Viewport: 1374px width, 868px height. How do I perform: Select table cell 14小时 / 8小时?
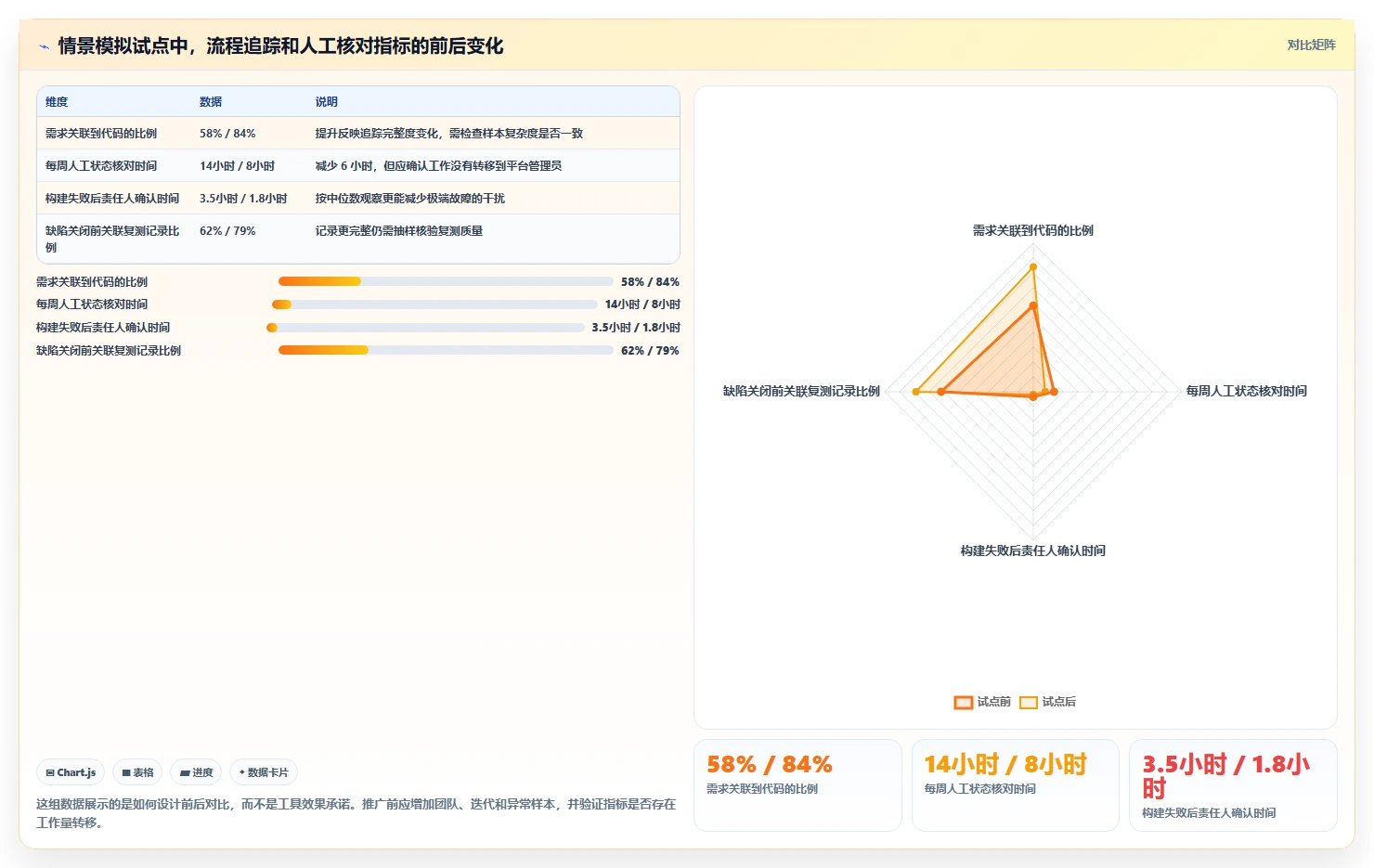click(x=237, y=166)
